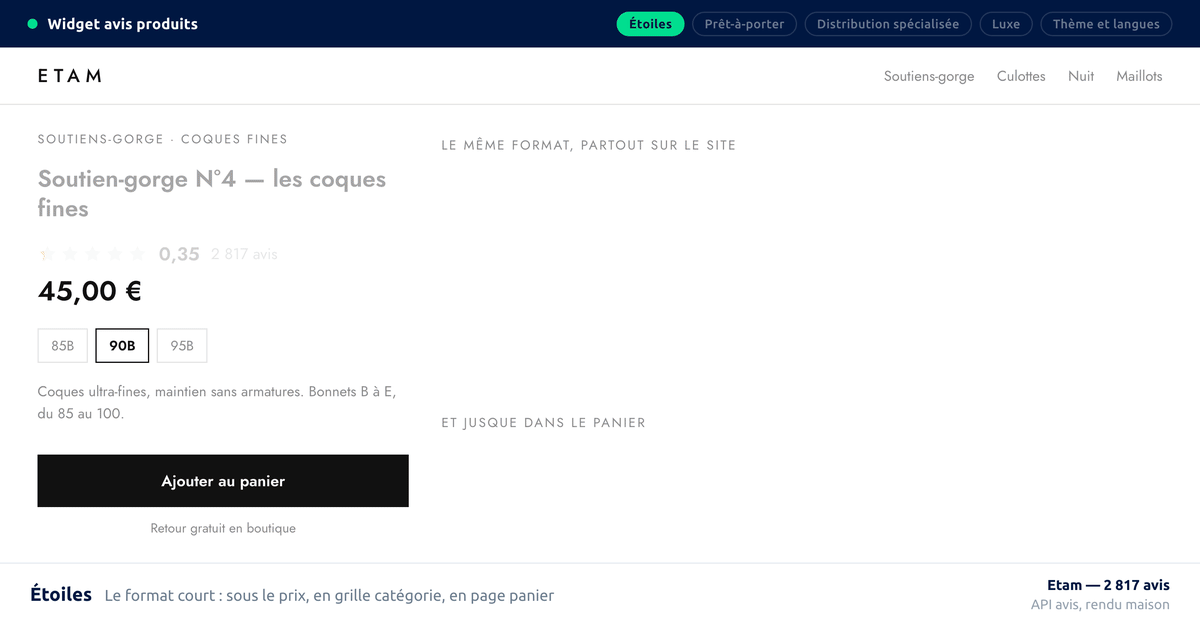Click the 45,00 € price

pos(90,291)
